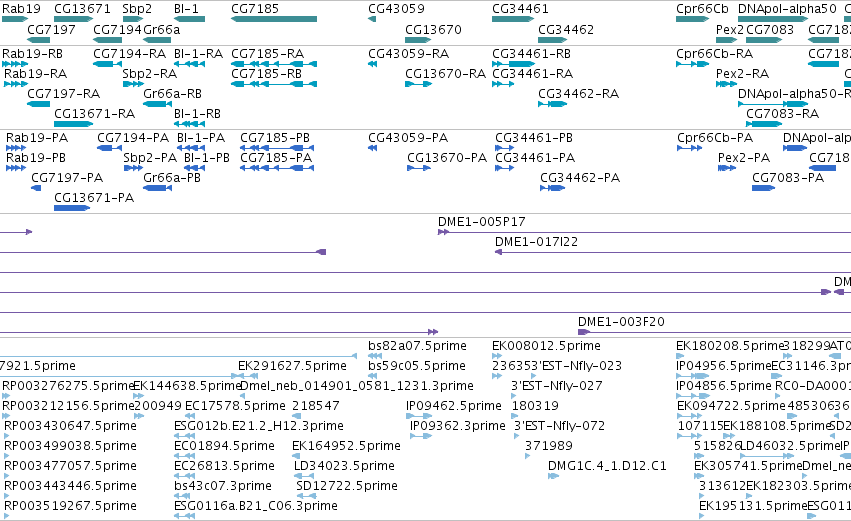Click transcript CG13670-RA

445,74
